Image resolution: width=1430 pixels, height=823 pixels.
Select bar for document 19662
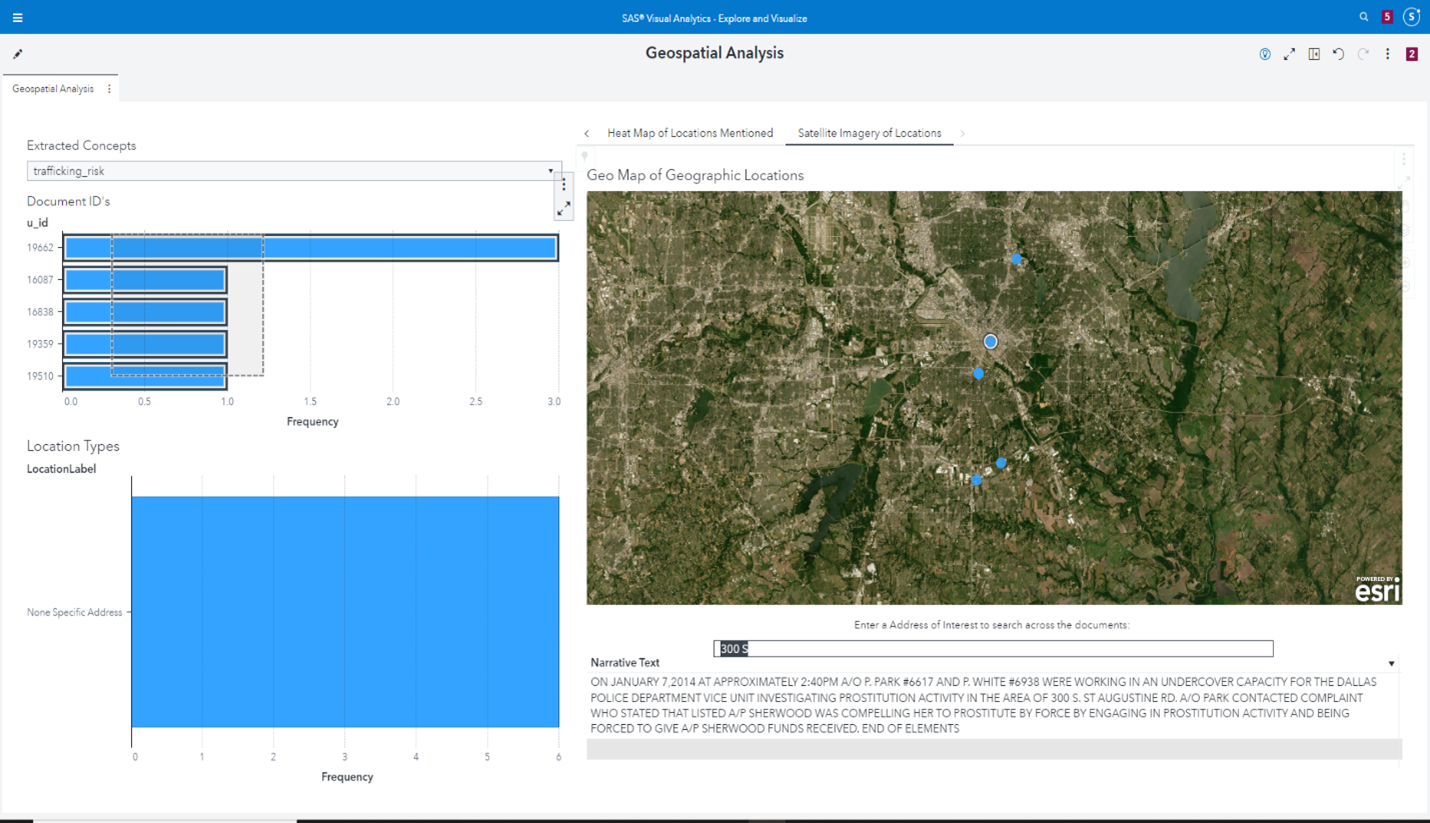[x=310, y=248]
